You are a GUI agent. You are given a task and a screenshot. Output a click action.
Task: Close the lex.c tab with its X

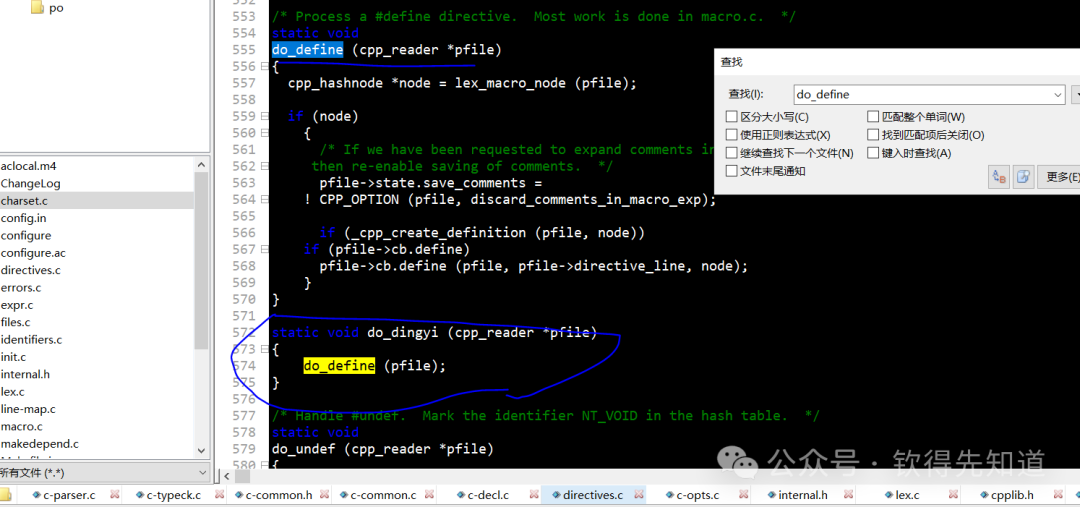[953, 495]
